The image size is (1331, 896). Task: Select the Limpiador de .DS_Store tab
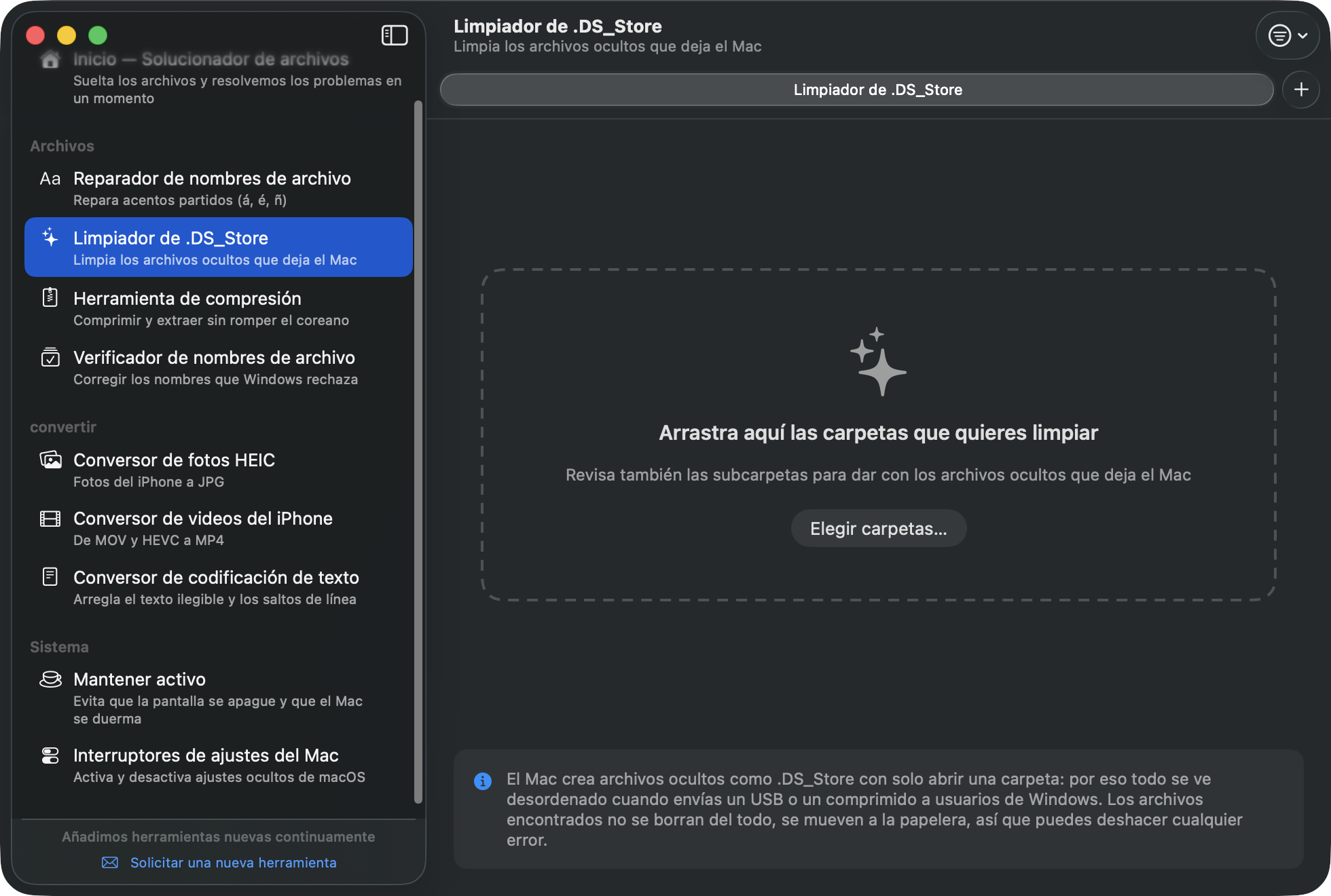click(x=857, y=90)
